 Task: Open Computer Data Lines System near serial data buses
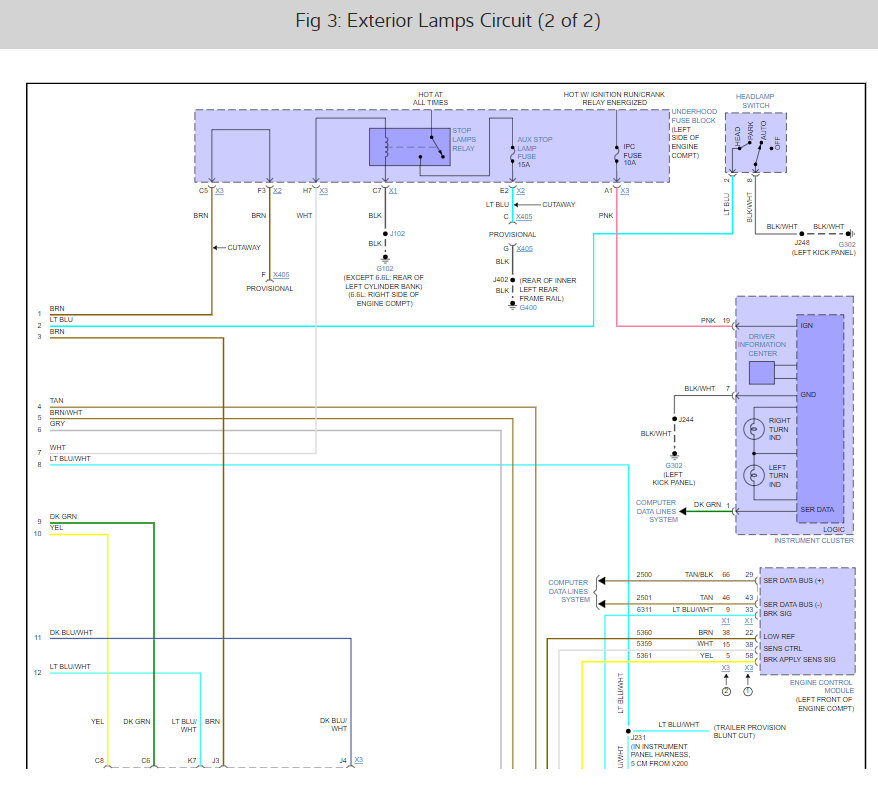(568, 591)
